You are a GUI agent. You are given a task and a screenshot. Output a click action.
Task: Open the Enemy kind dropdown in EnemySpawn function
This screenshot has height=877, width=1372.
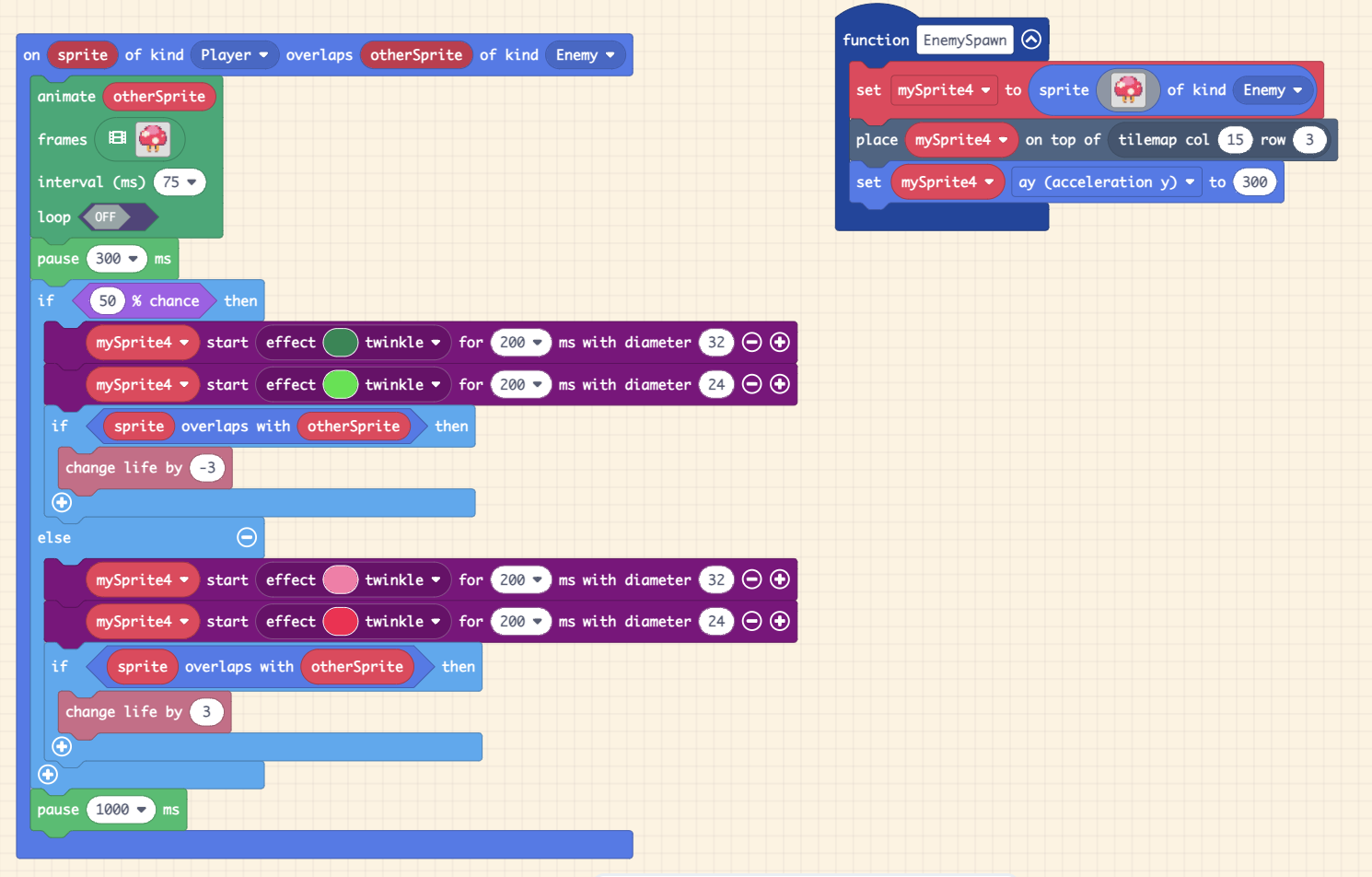tap(1273, 90)
